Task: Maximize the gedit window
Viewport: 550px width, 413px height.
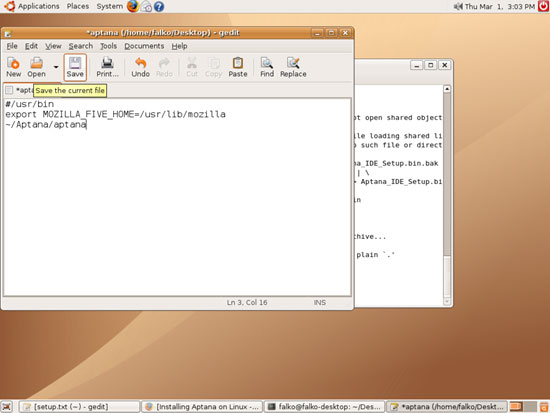Action: [331, 33]
